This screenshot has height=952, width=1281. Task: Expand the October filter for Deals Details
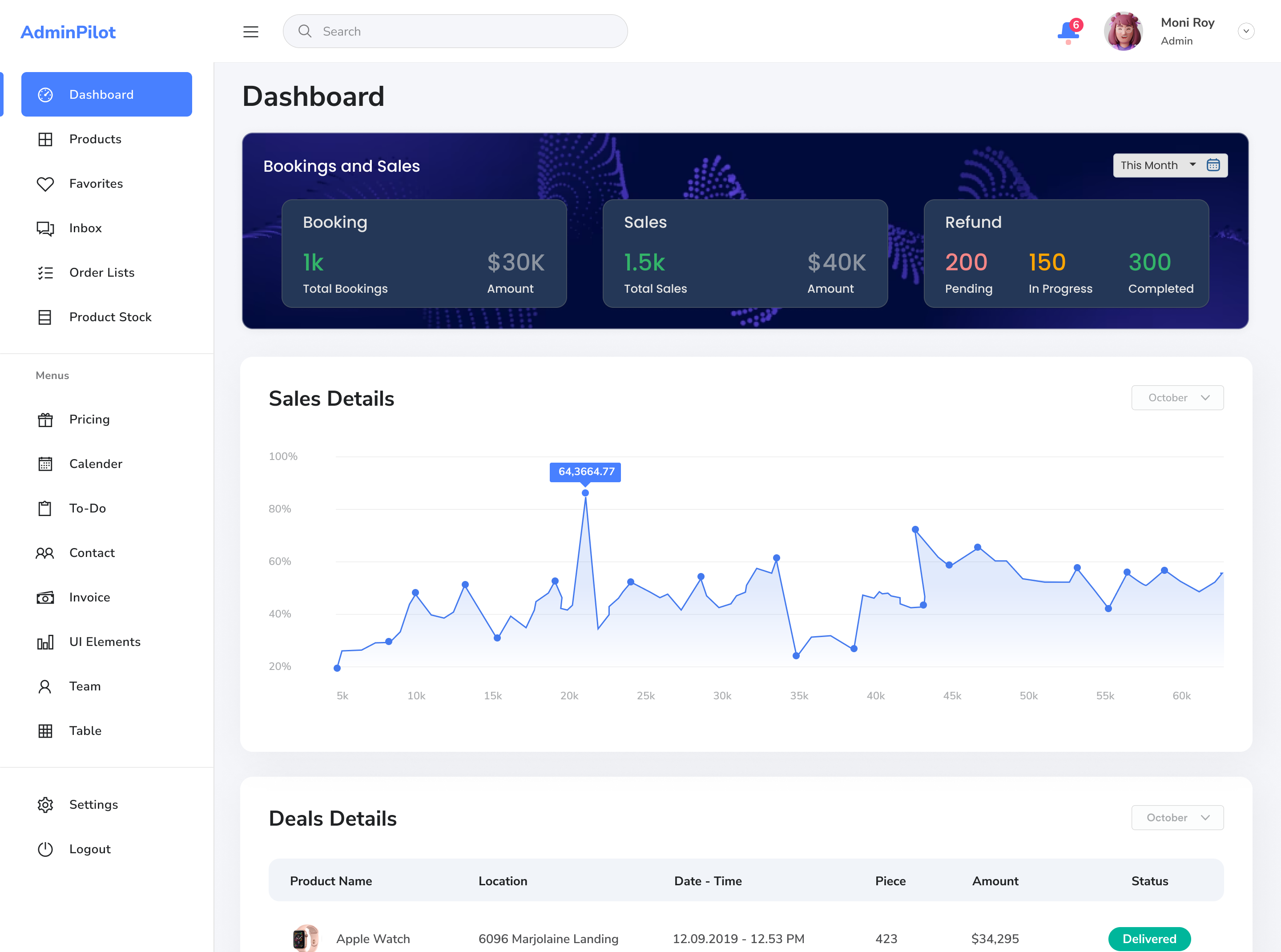pyautogui.click(x=1177, y=817)
